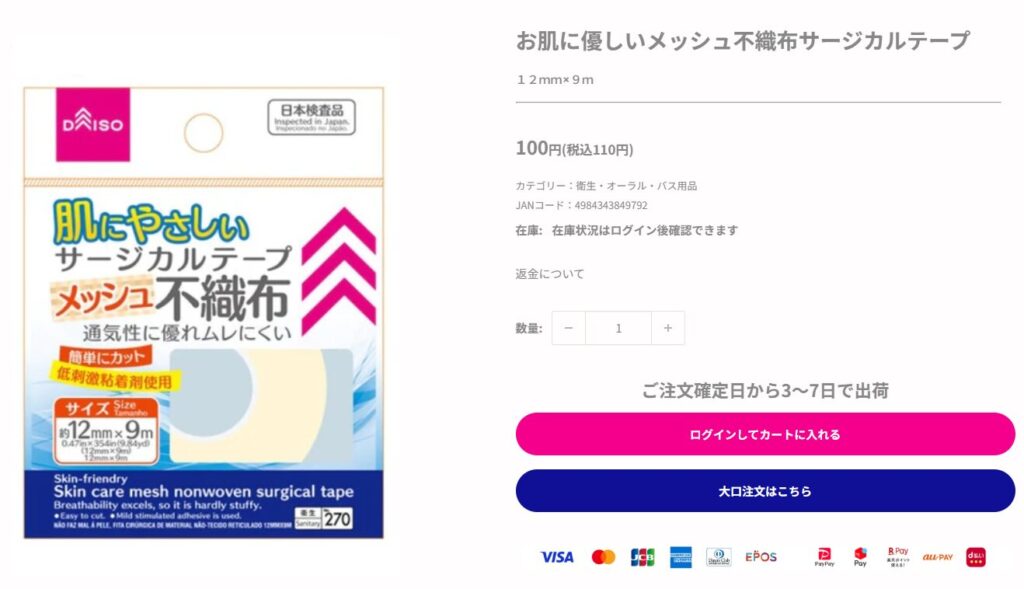Click inside the quantity input field
The width and height of the screenshot is (1024, 589).
coord(618,327)
